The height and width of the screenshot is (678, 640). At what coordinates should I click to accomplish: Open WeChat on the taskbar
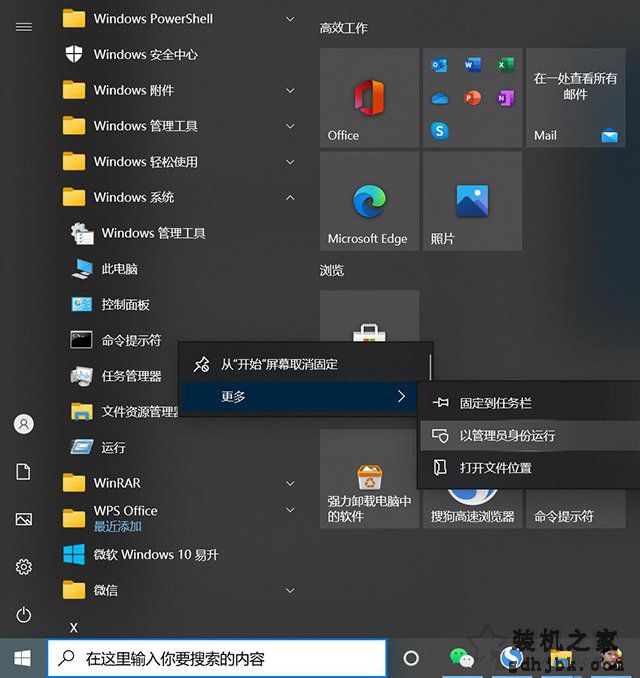461,659
